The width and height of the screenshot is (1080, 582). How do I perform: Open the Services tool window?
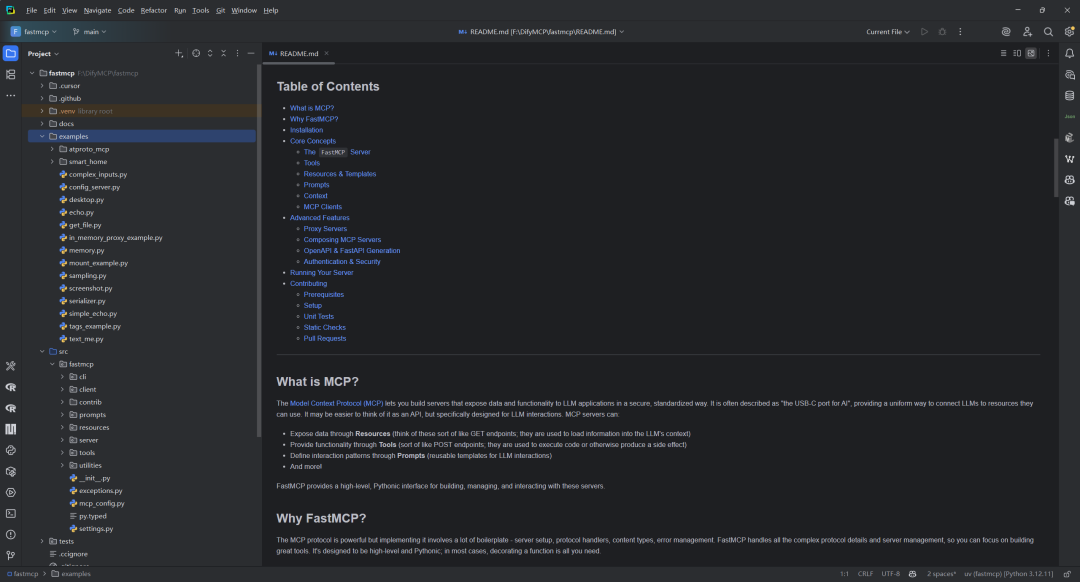(x=10, y=492)
